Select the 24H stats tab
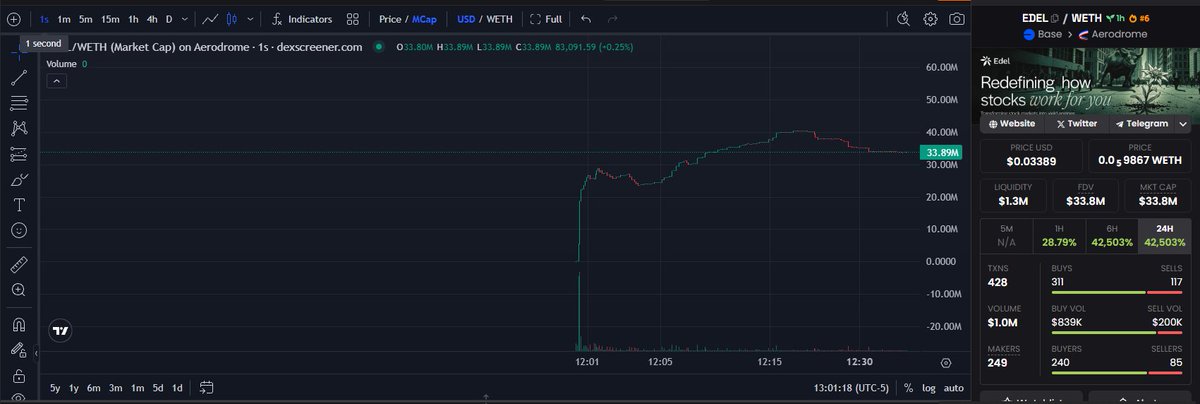1200x404 pixels. tap(1165, 236)
